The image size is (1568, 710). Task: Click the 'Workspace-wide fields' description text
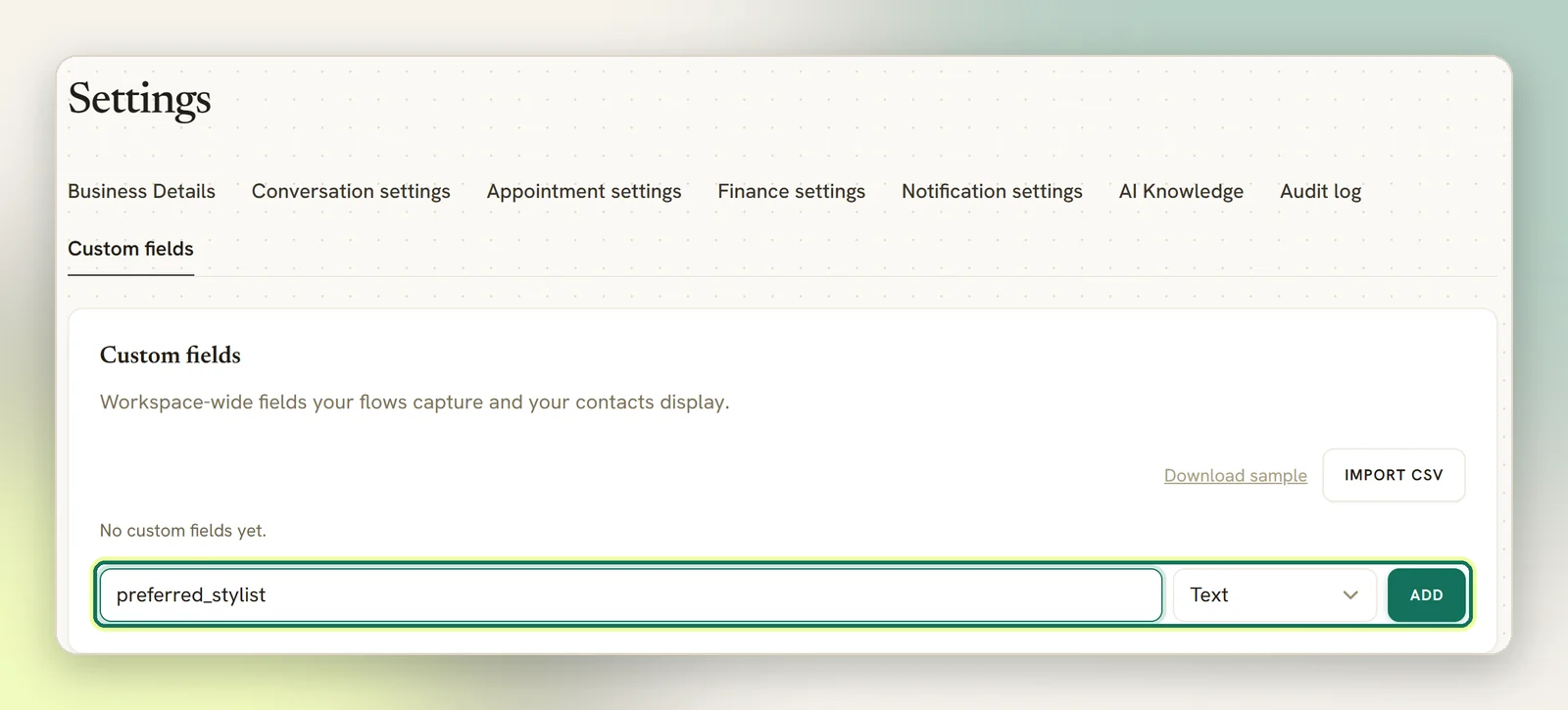point(415,402)
